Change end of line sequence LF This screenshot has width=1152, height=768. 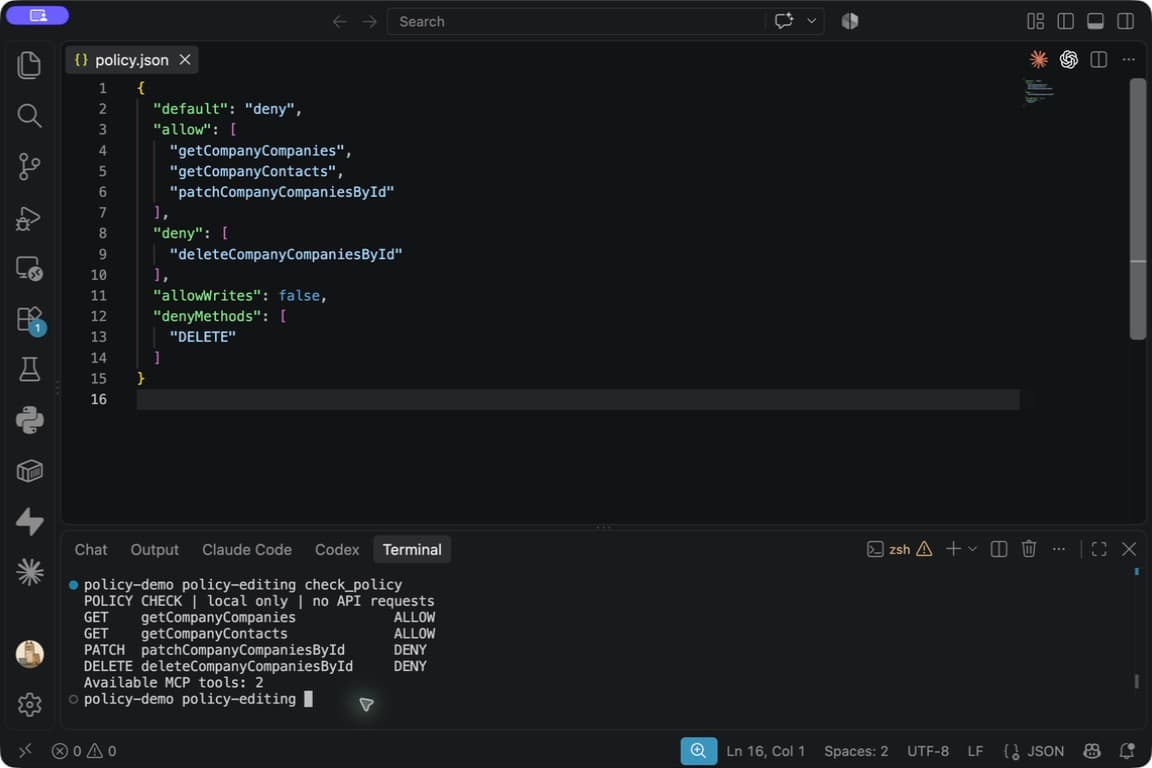click(x=975, y=751)
